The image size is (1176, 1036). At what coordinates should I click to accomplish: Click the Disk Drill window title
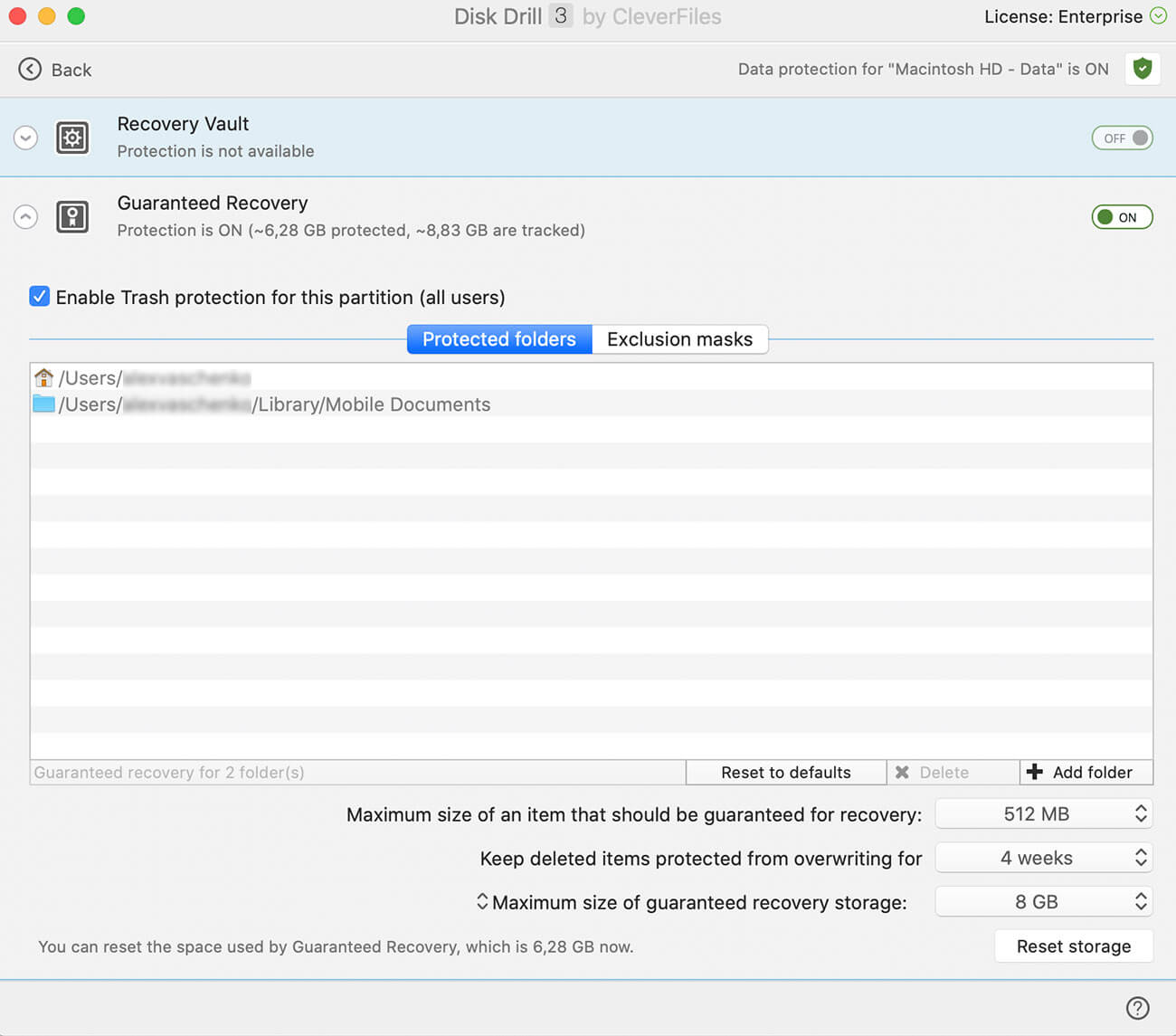[588, 16]
